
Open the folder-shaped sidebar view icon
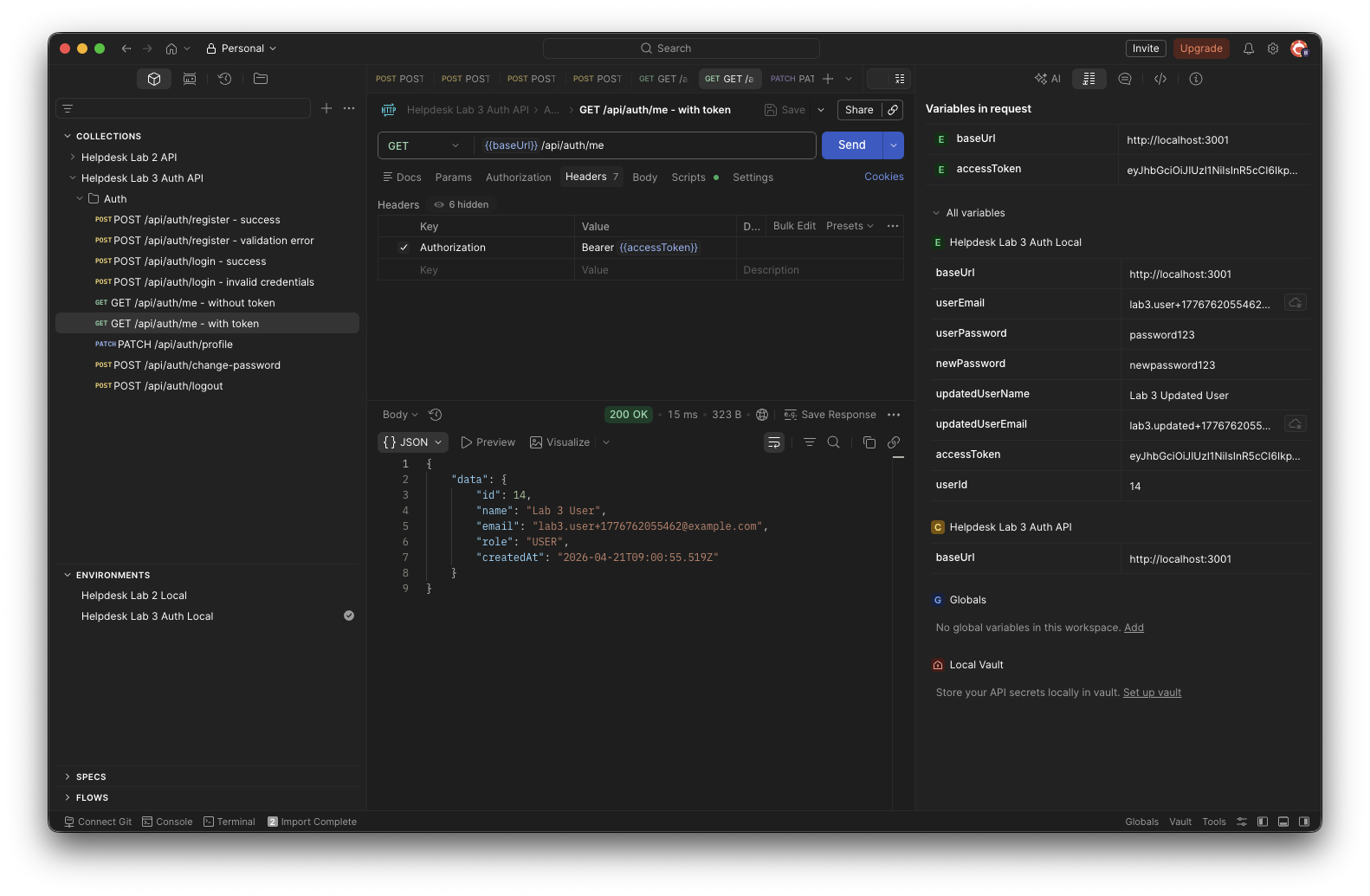[261, 79]
